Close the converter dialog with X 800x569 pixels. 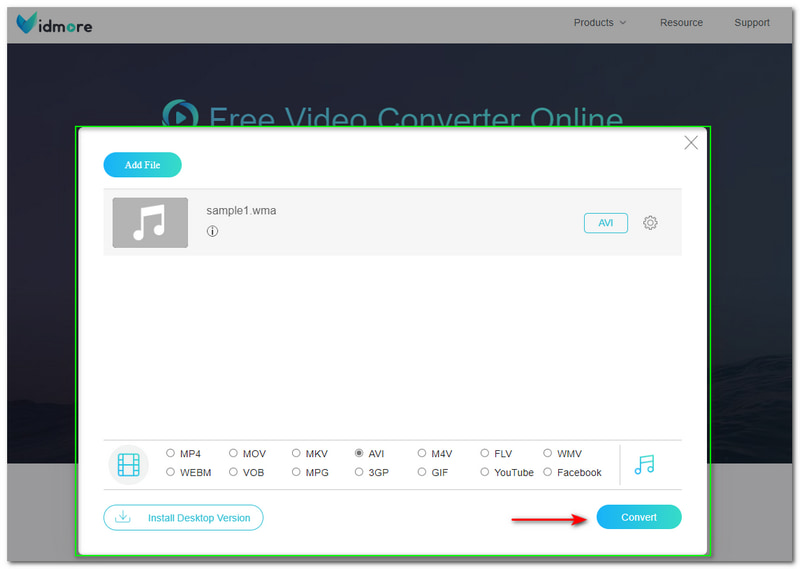690,143
